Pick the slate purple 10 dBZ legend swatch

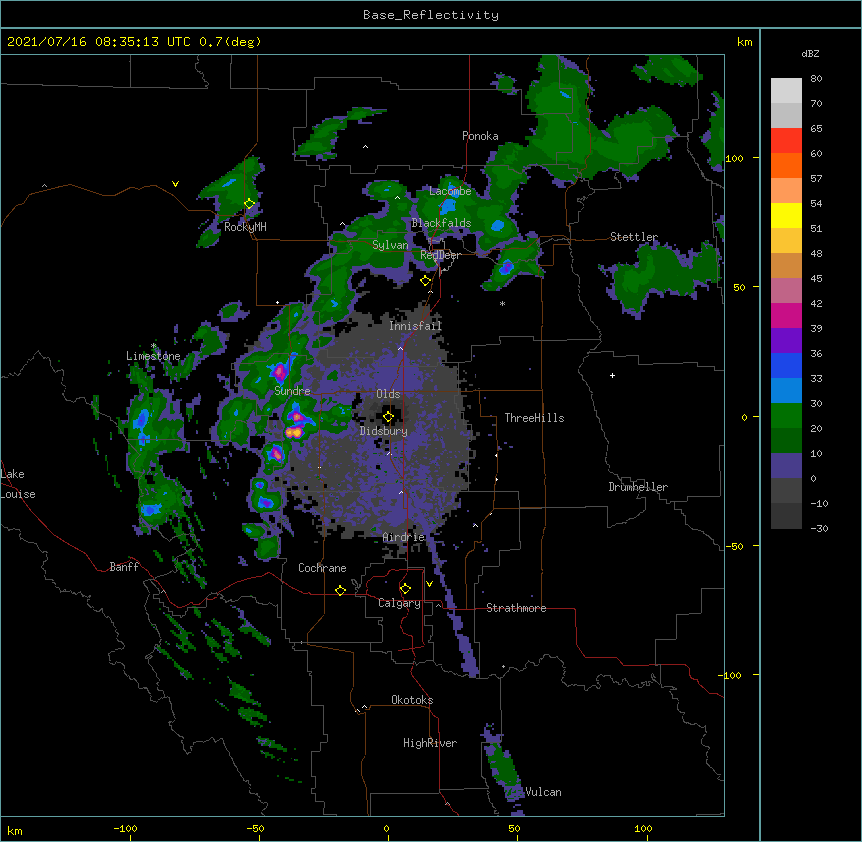[786, 466]
